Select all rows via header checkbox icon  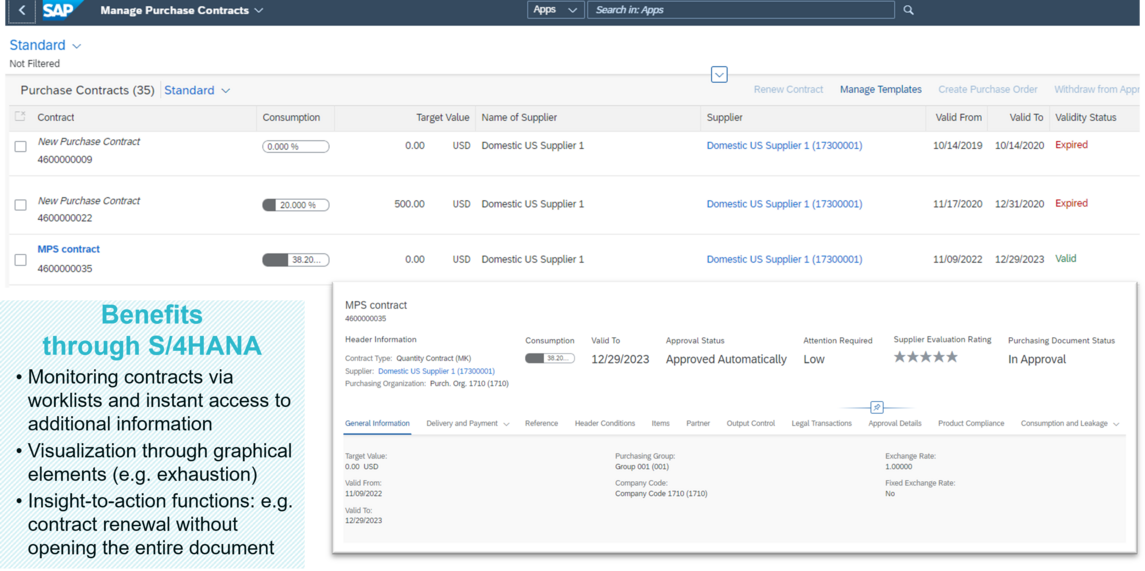(20, 117)
